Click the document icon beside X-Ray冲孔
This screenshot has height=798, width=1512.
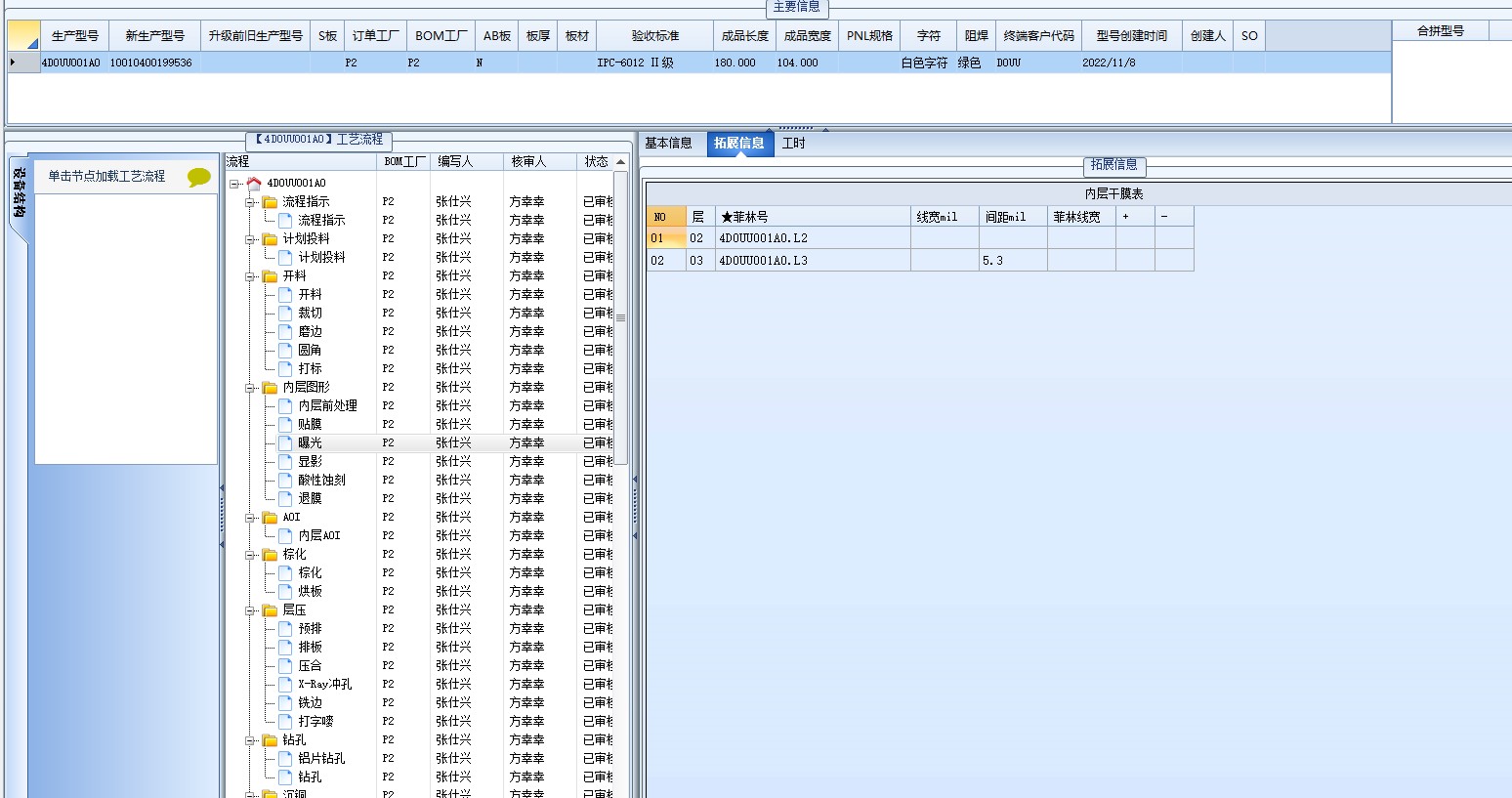tap(285, 684)
